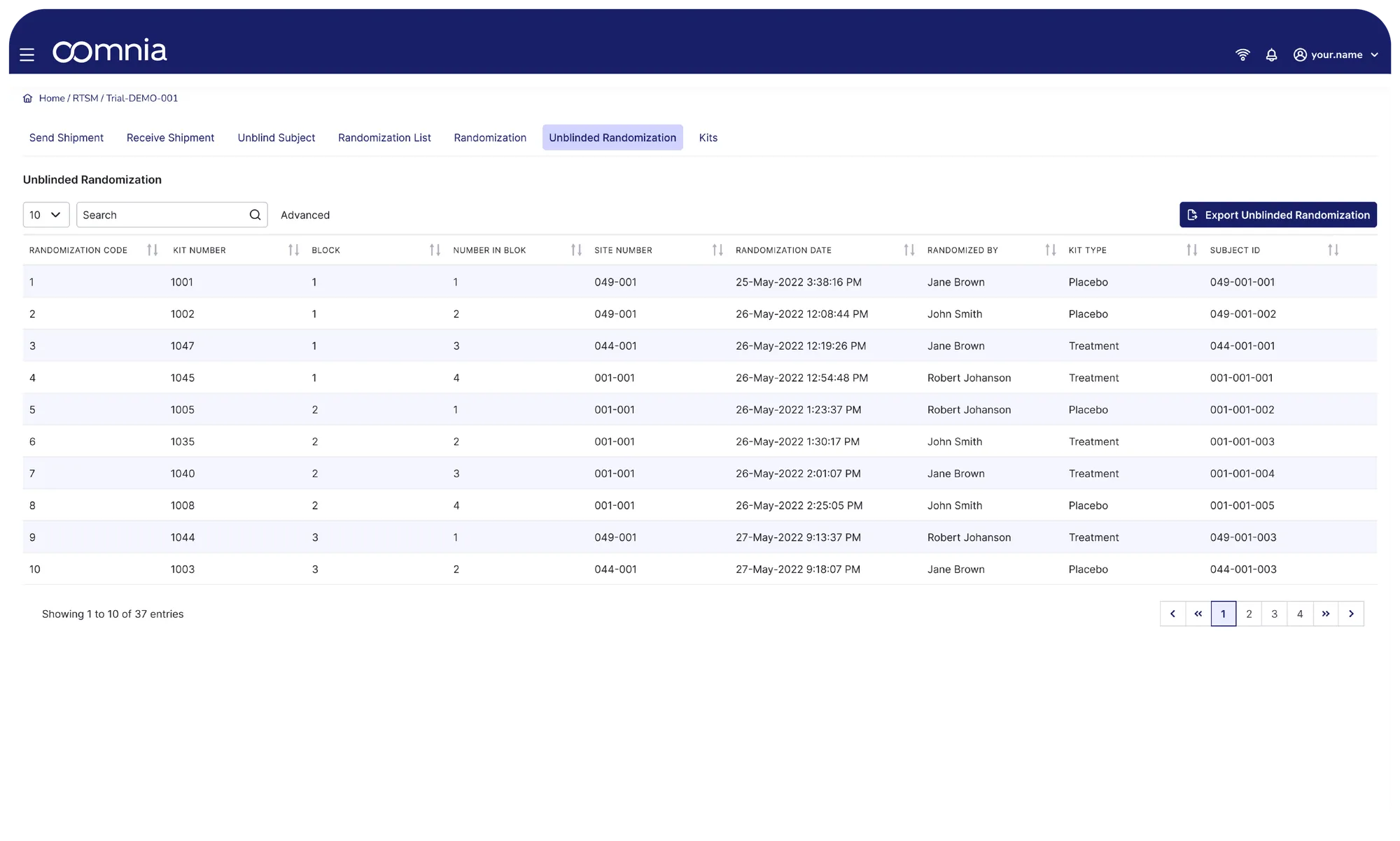Screen dimensions: 1400x841
Task: Click the home icon in breadcrumb
Action: 28,99
